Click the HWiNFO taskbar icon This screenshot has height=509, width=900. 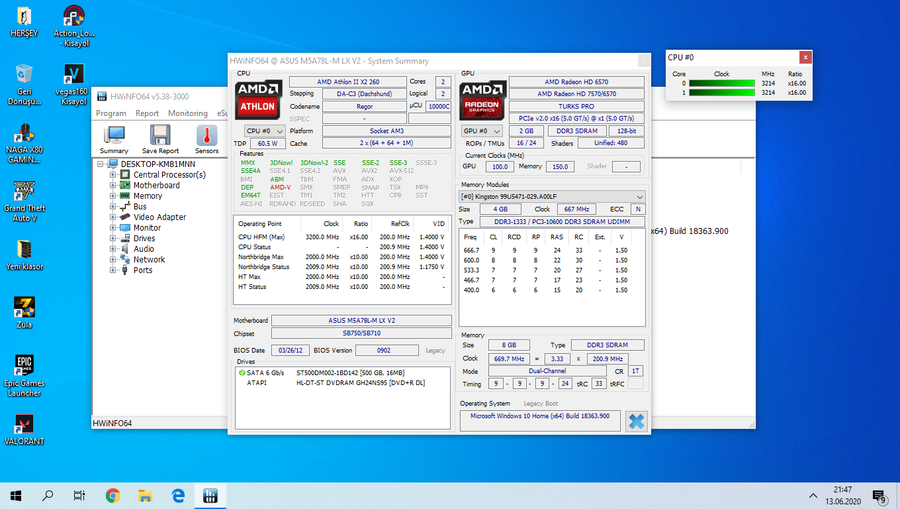coord(210,495)
